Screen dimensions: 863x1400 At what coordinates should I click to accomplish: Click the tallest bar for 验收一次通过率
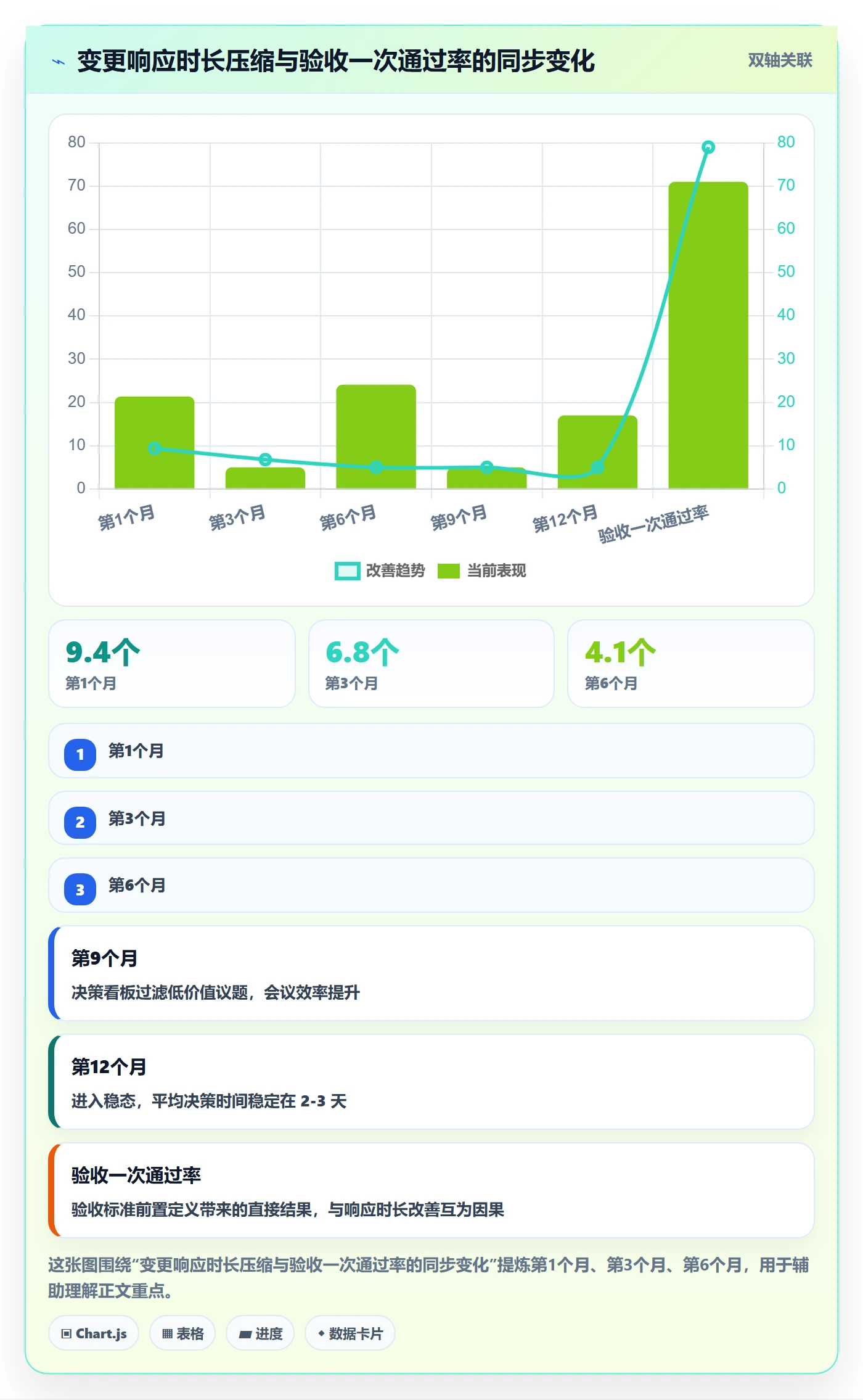pyautogui.click(x=708, y=336)
